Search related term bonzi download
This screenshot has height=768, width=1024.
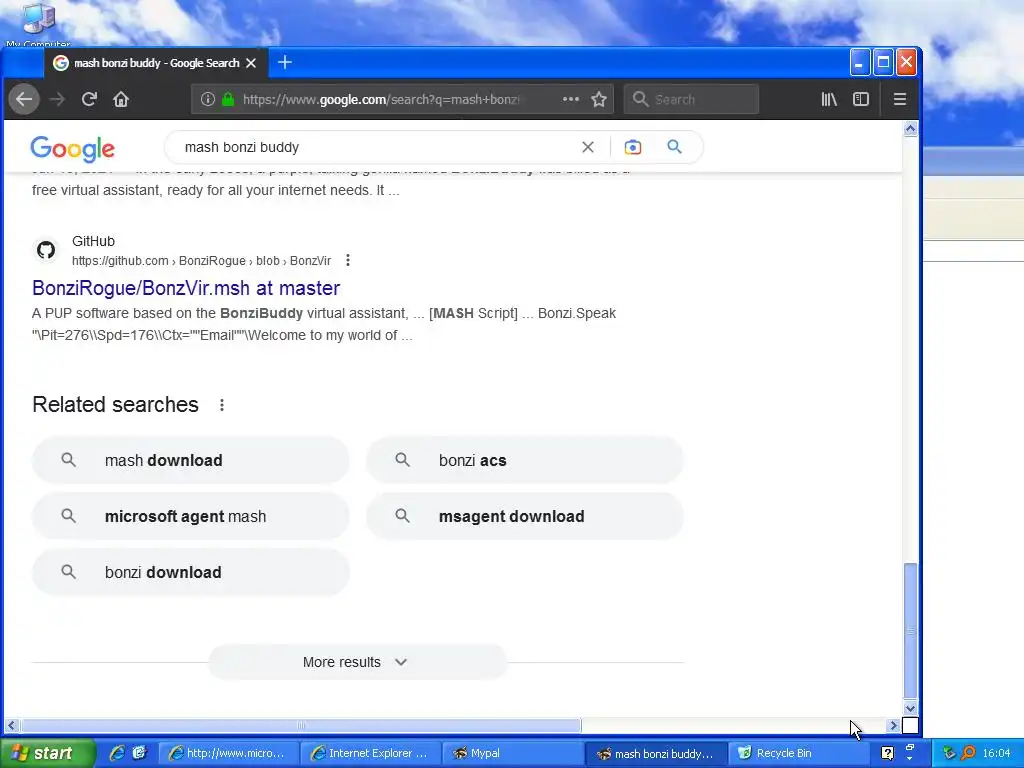pyautogui.click(x=191, y=573)
